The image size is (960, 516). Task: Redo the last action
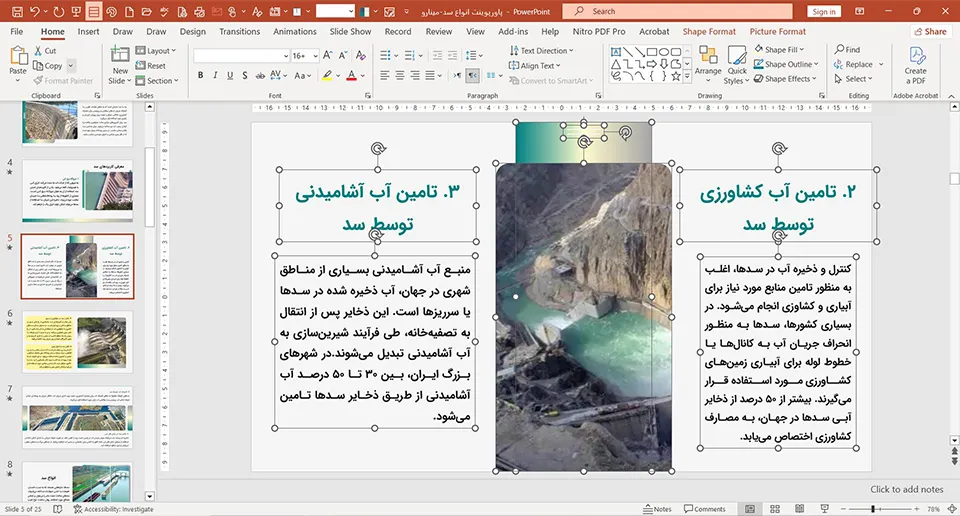pos(59,12)
